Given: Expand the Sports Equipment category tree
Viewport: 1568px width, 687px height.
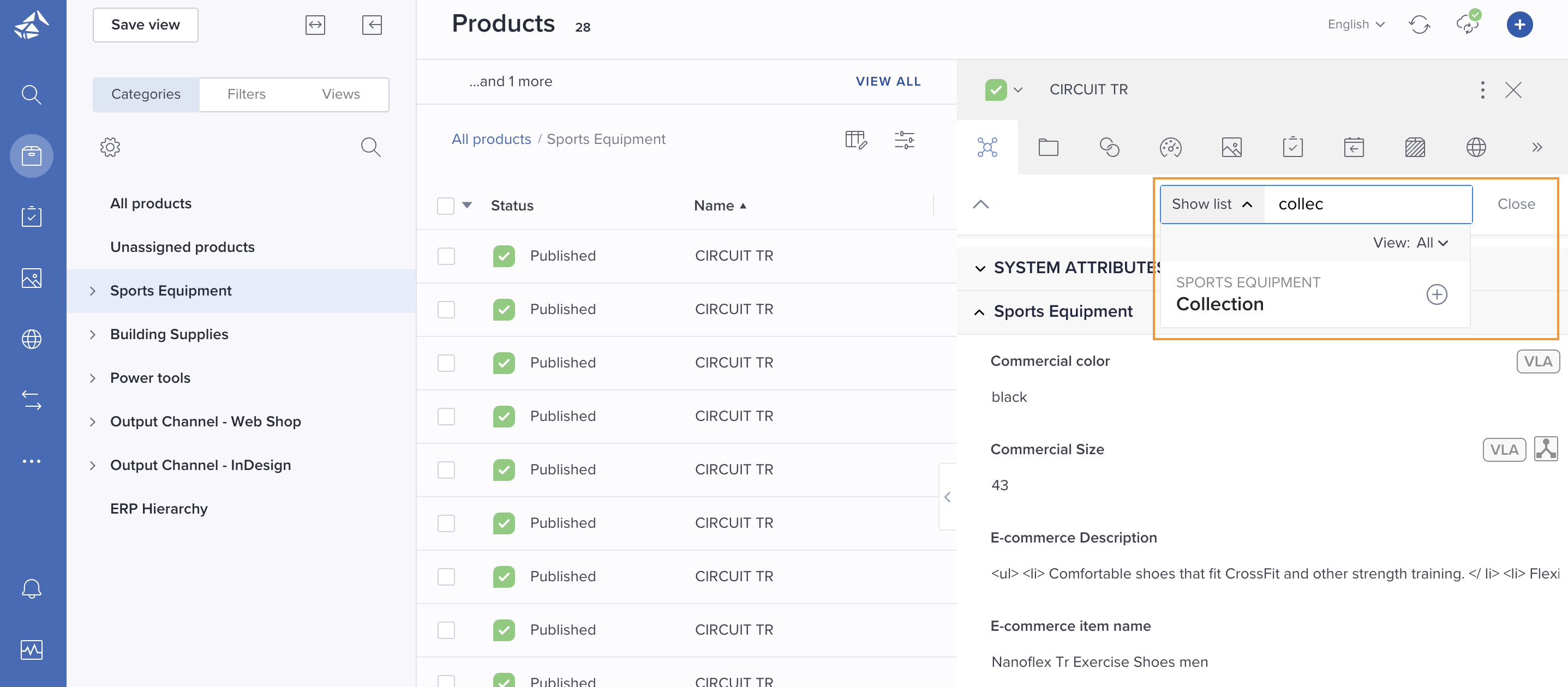Looking at the screenshot, I should [93, 291].
